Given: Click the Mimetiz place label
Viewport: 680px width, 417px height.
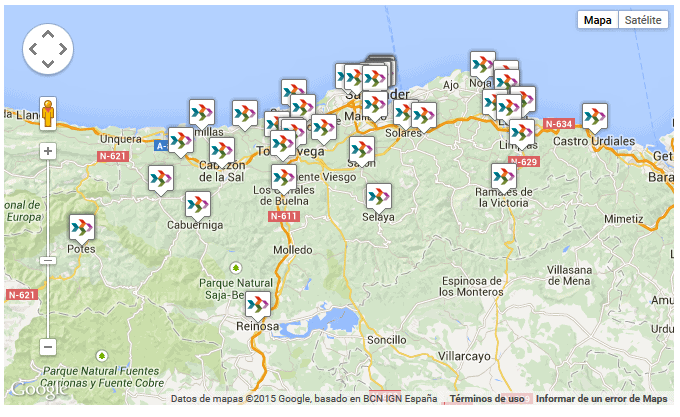Looking at the screenshot, I should point(624,219).
